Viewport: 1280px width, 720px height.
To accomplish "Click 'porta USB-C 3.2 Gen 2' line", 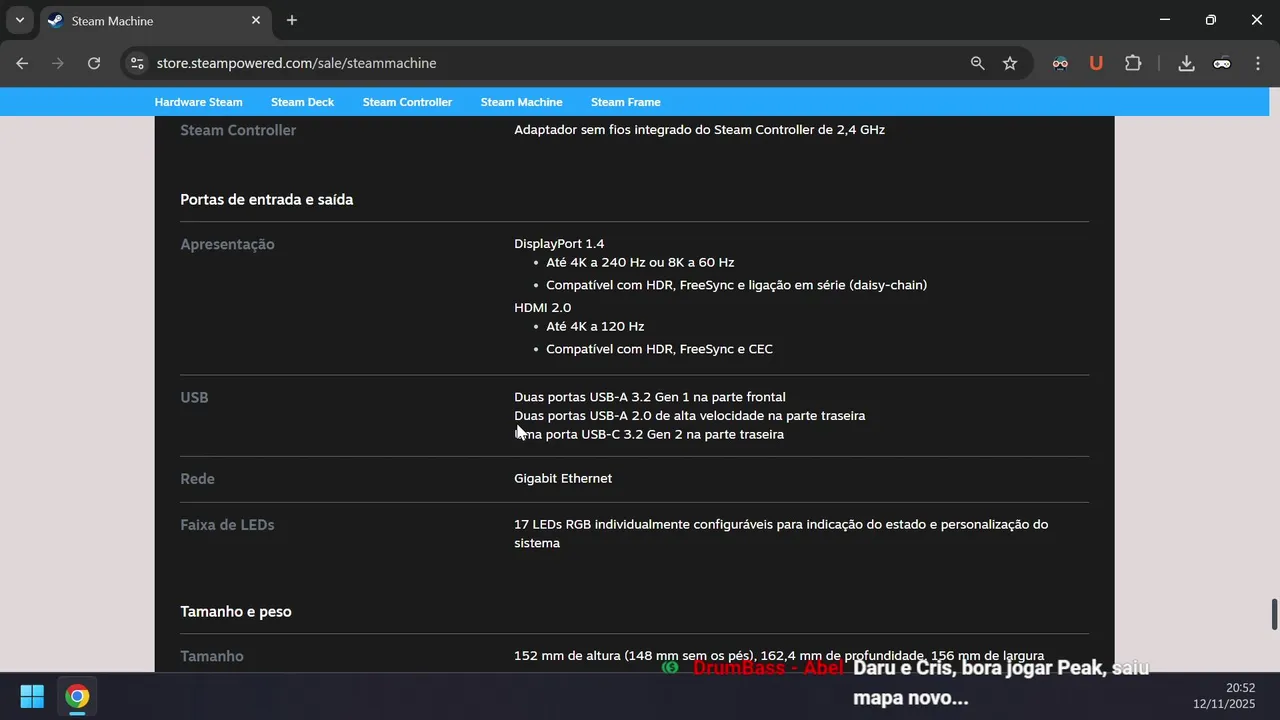I will click(x=649, y=434).
